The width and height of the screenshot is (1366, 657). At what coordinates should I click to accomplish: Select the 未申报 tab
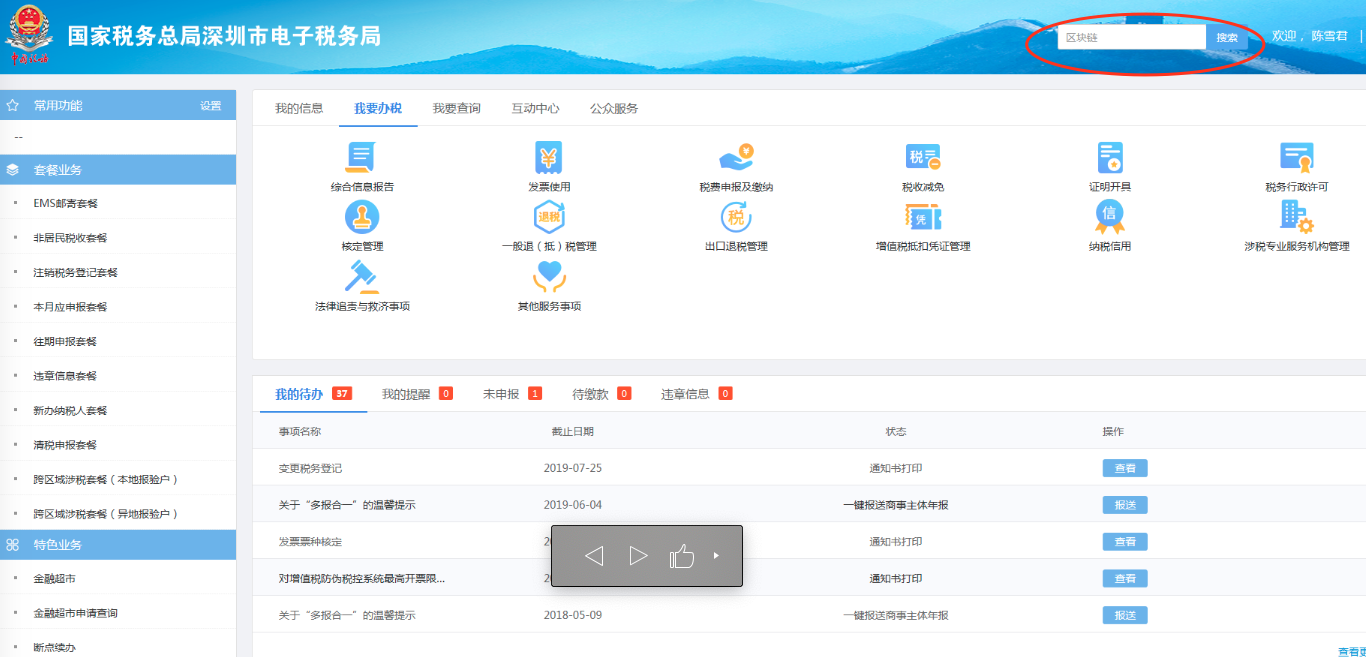(x=501, y=394)
